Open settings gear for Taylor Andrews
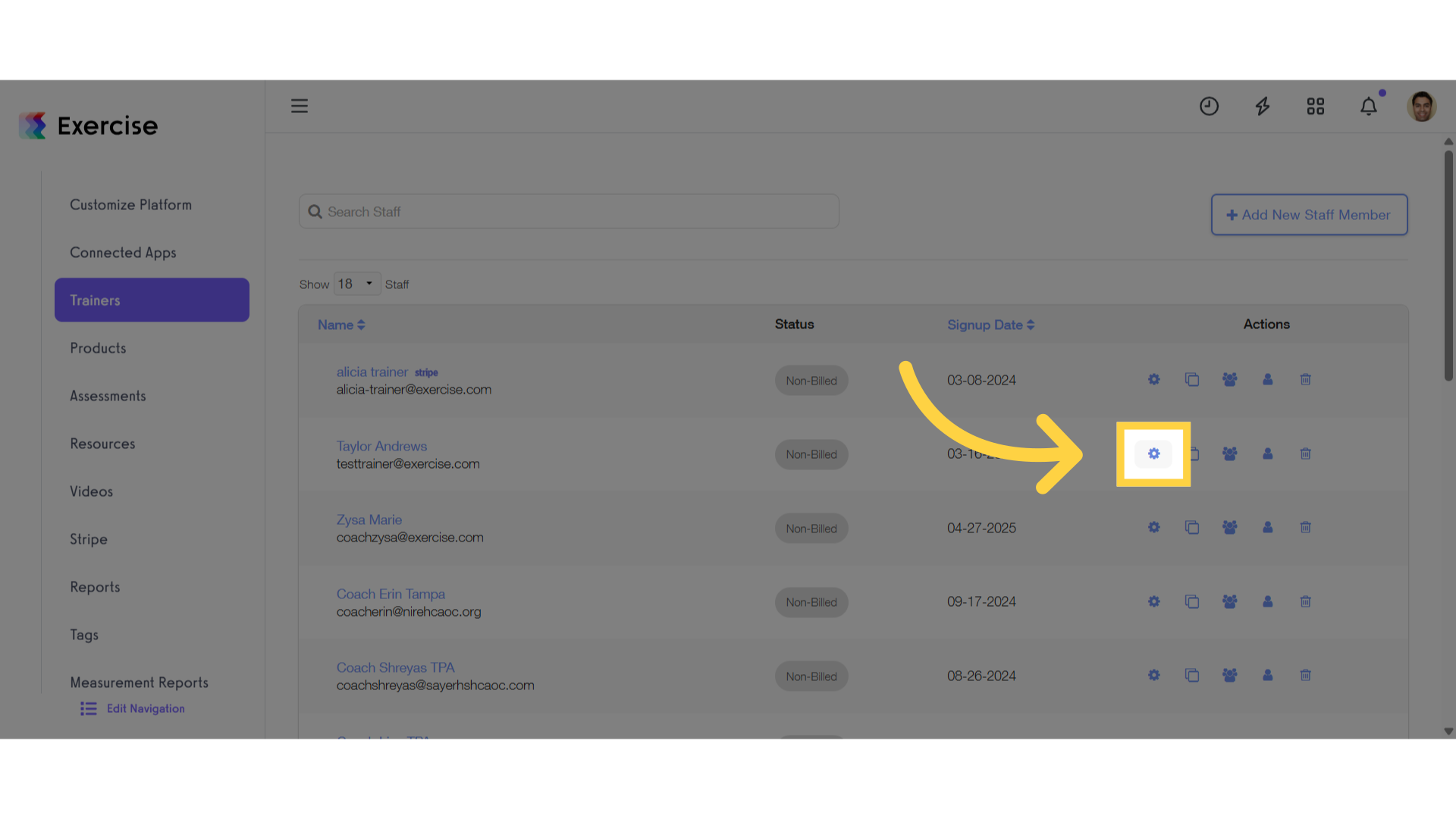 [x=1153, y=453]
